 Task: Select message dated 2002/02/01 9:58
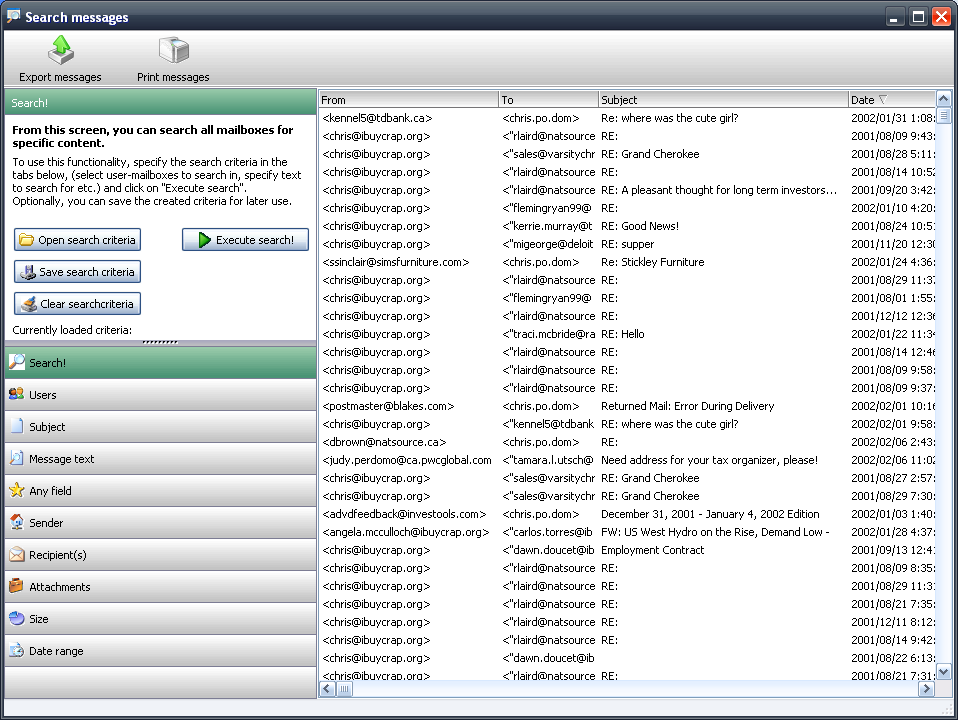point(627,424)
